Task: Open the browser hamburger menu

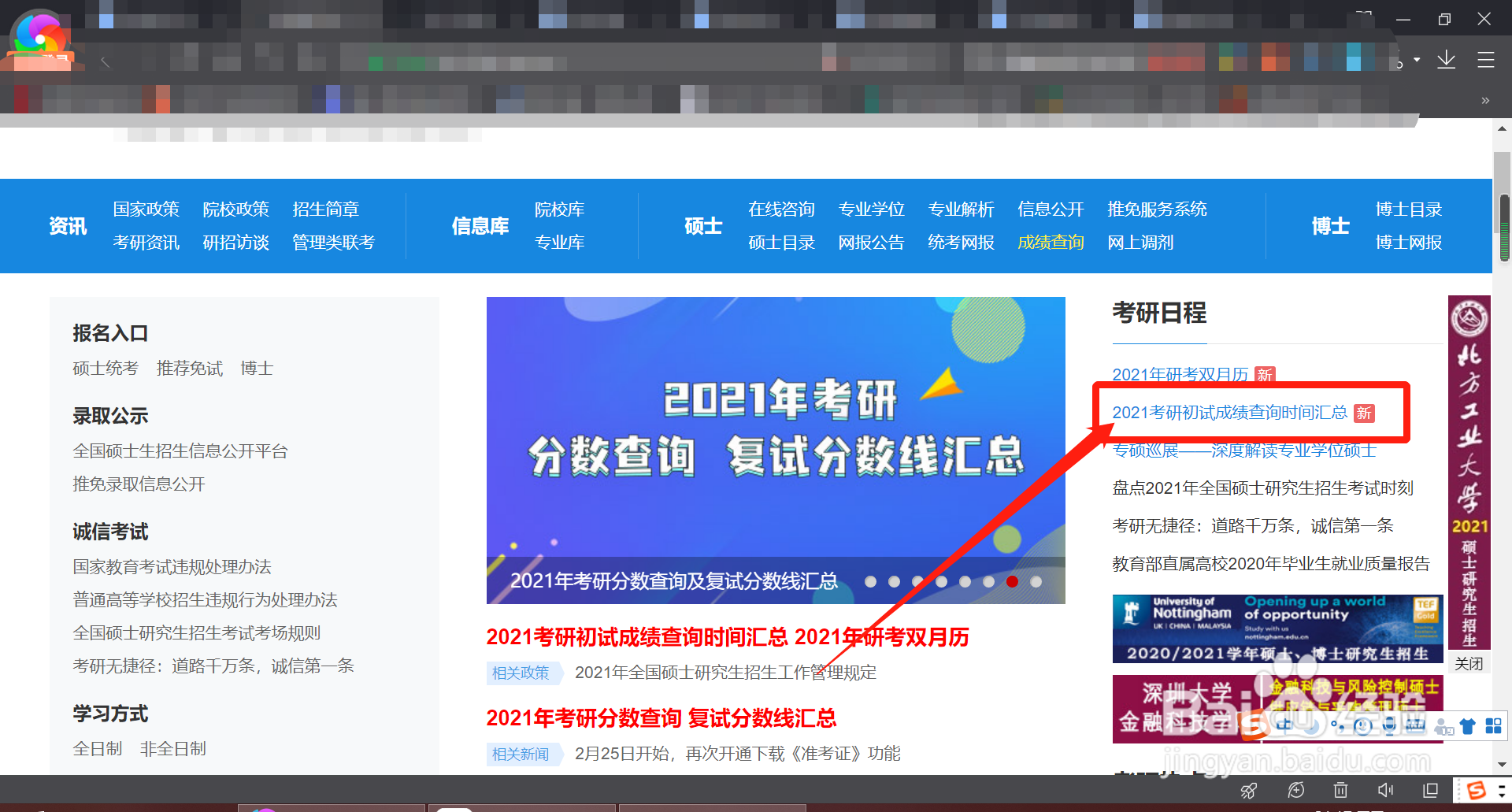Action: click(1487, 60)
